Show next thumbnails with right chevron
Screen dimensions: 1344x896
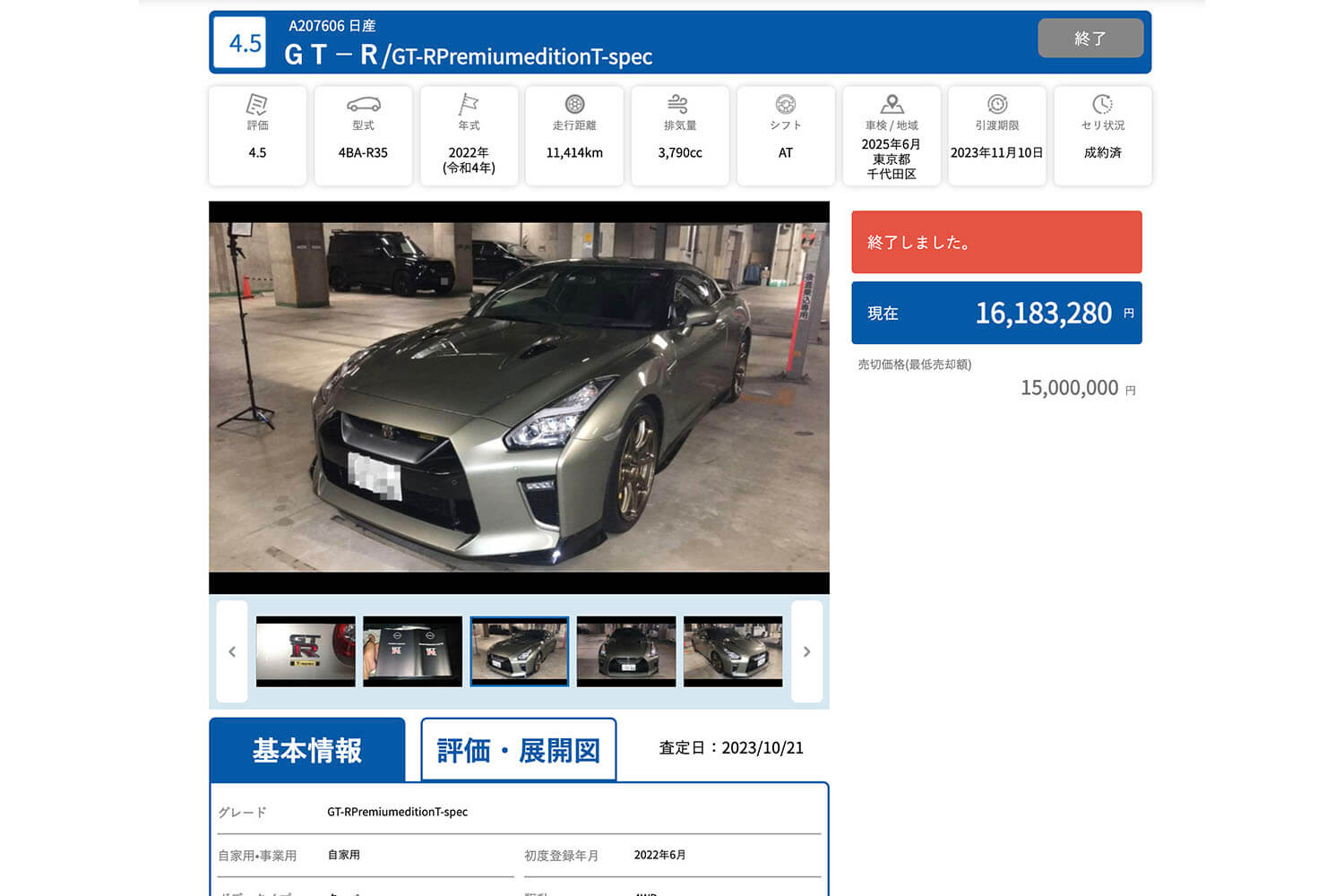pos(806,651)
